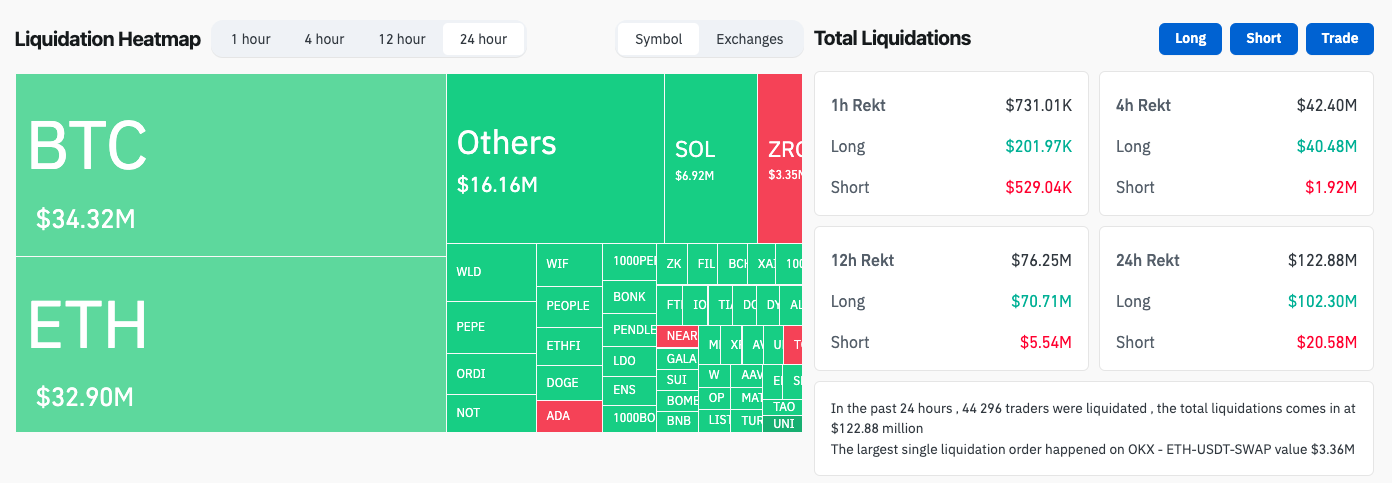1392x483 pixels.
Task: Select the 24 hour timeframe tab
Action: pyautogui.click(x=483, y=39)
